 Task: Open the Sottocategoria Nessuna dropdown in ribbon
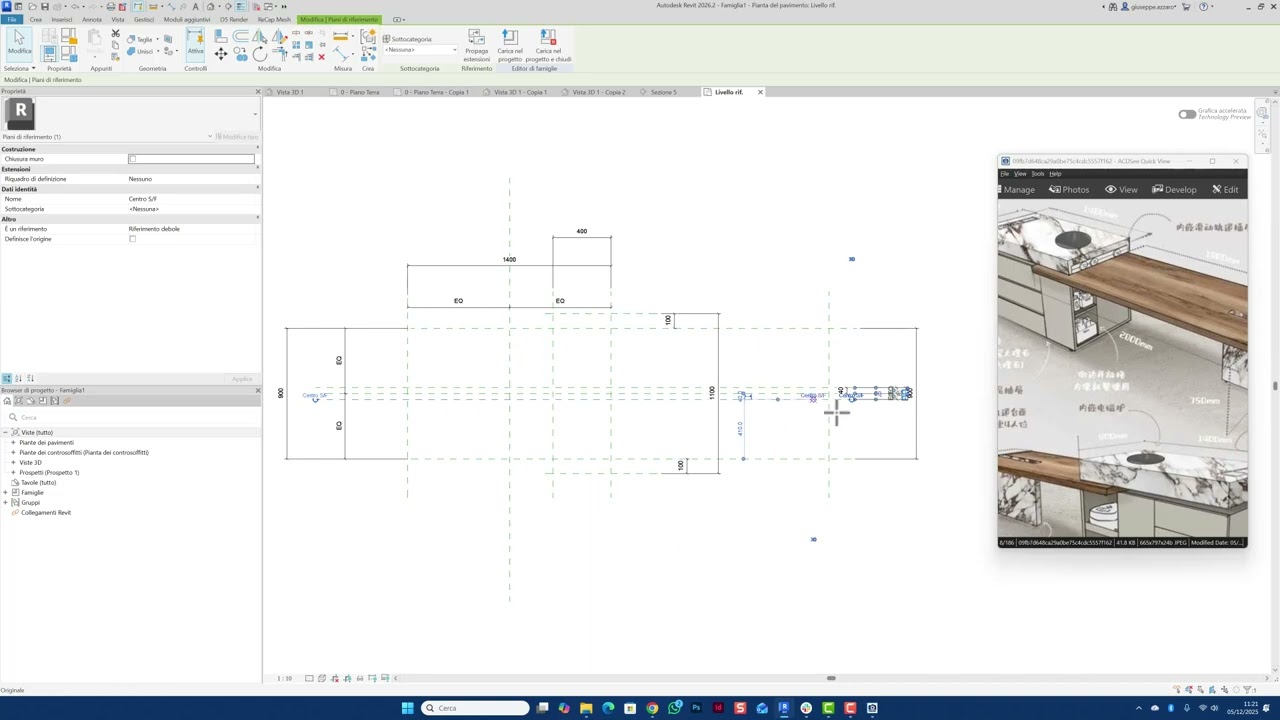[420, 50]
